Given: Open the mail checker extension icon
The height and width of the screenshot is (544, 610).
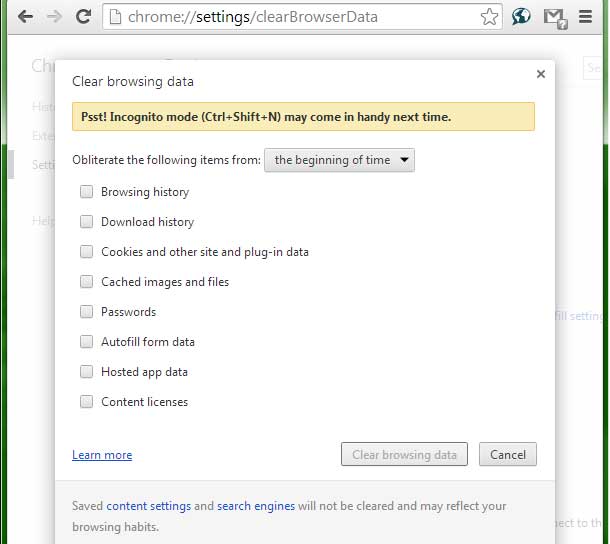Looking at the screenshot, I should click(x=556, y=19).
